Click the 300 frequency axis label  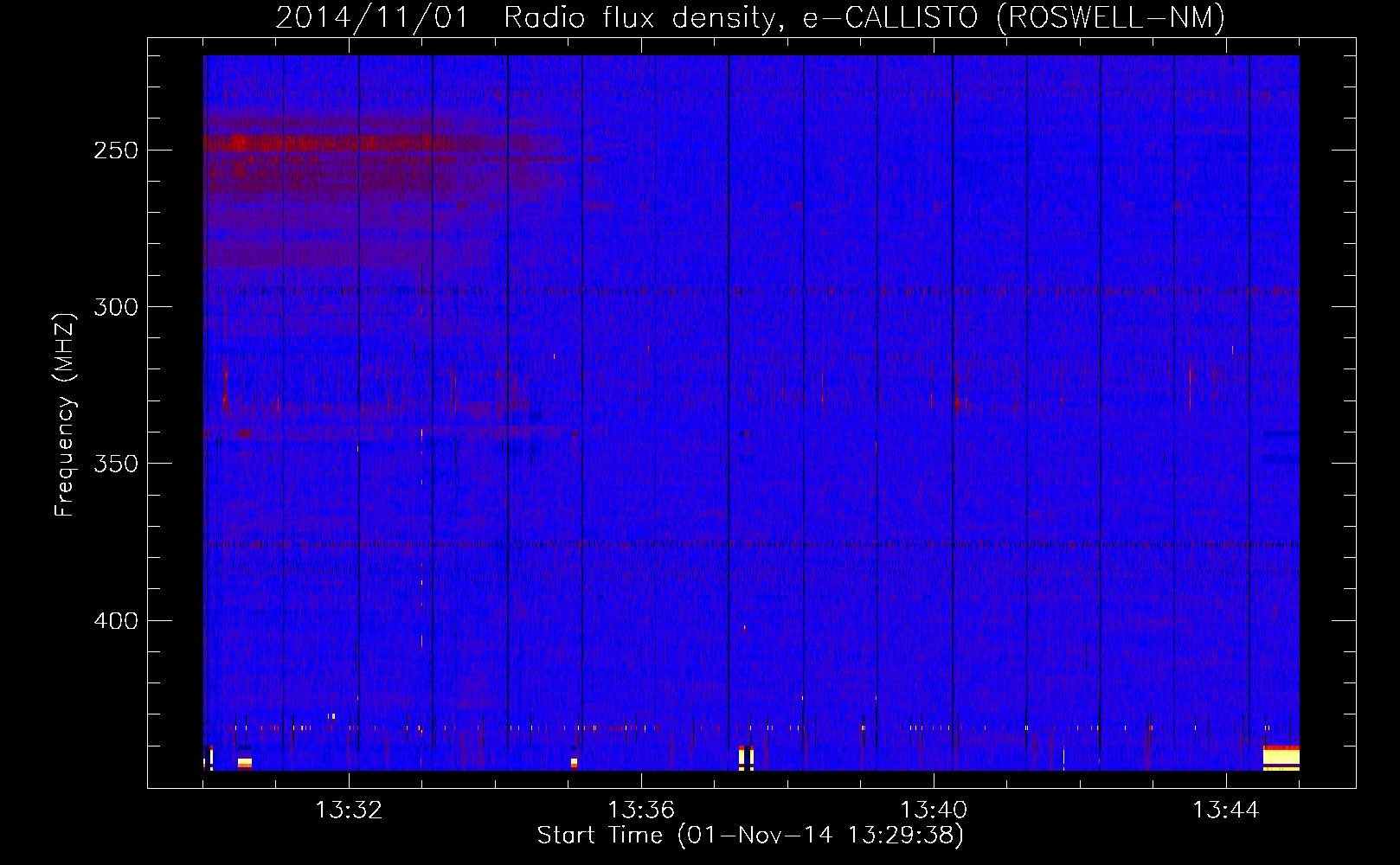tap(116, 307)
